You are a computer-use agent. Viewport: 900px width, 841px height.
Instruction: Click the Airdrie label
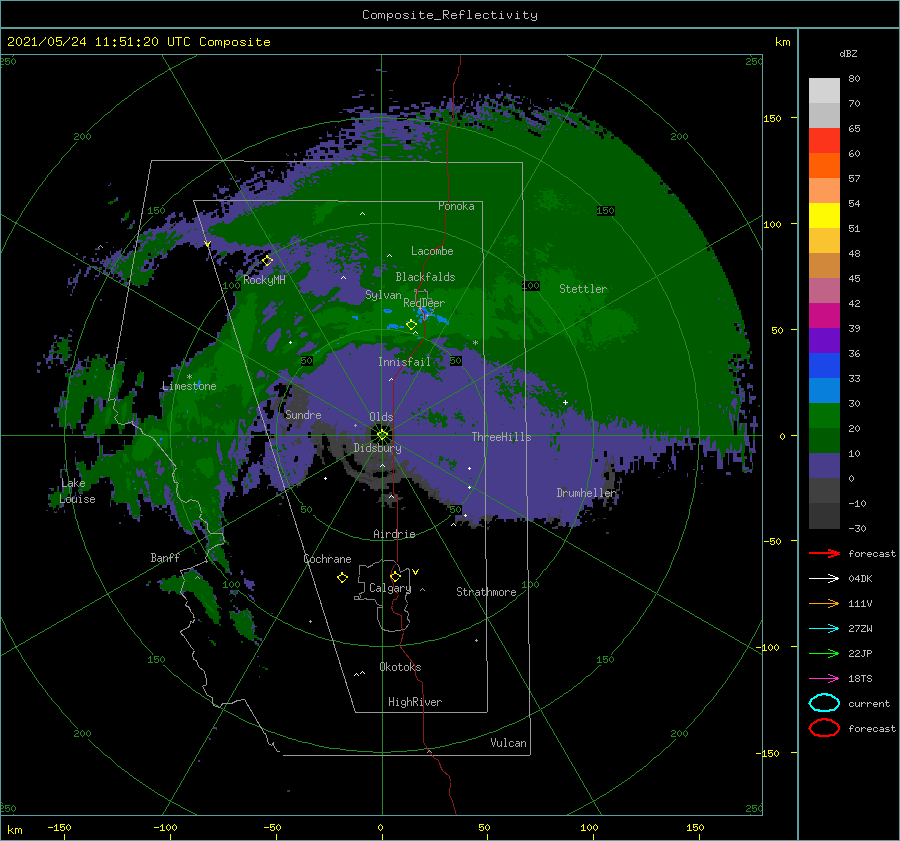[x=394, y=534]
